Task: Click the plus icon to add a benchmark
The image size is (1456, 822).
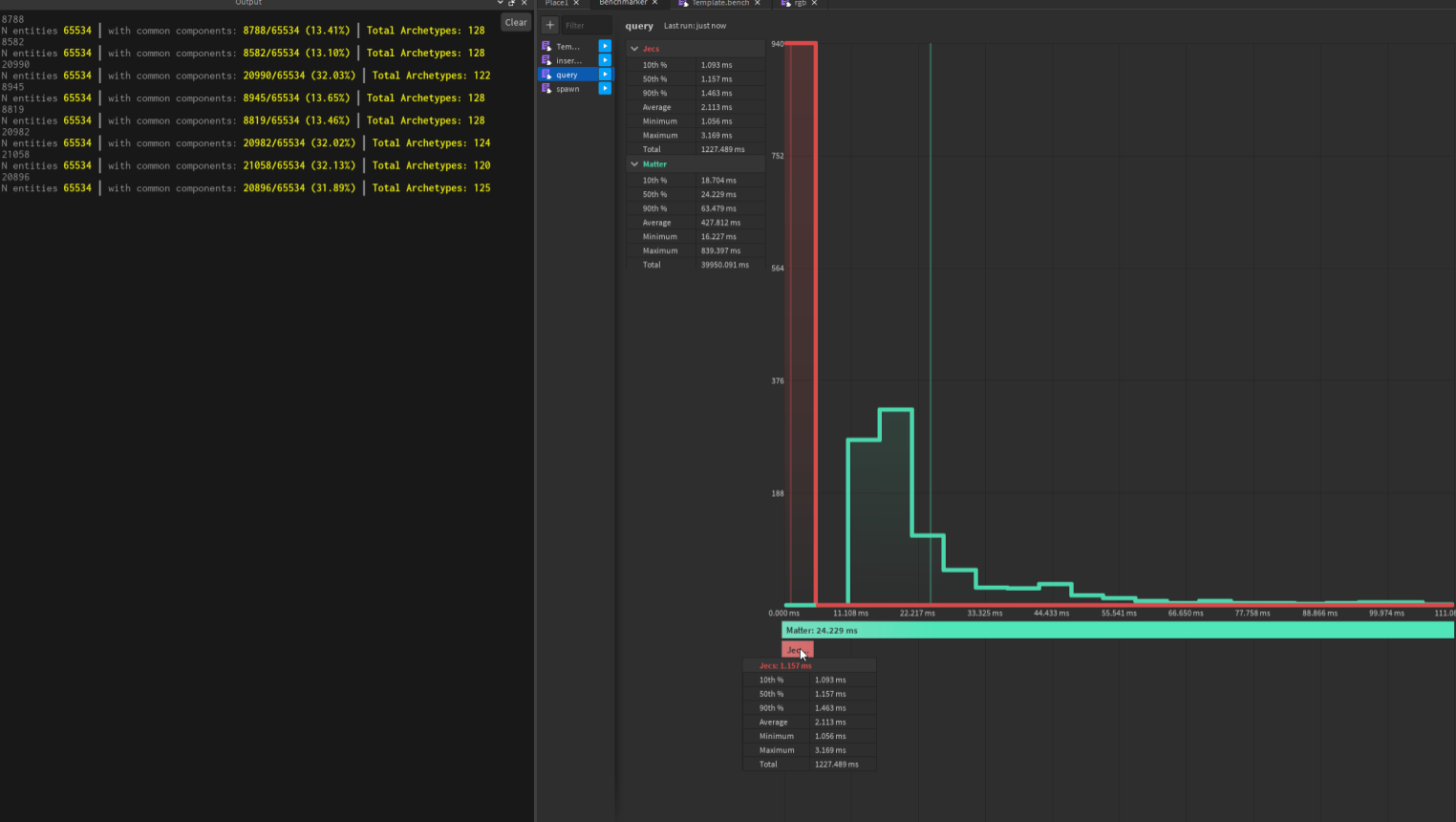Action: (550, 25)
